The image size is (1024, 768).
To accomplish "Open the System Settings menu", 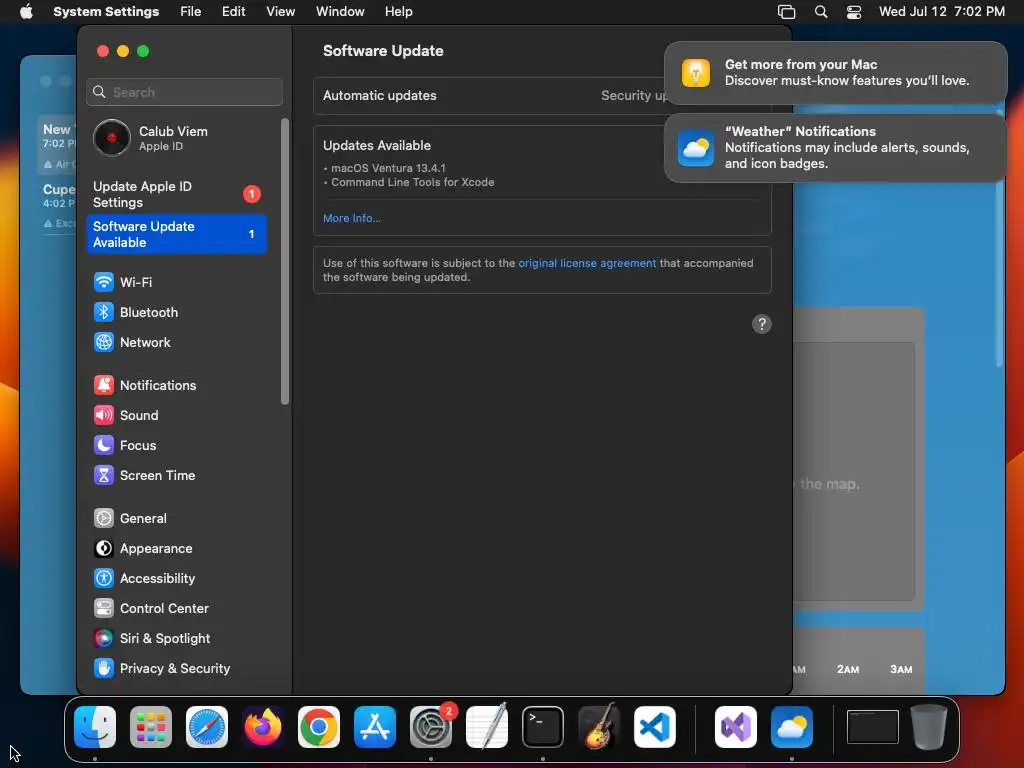I will click(106, 12).
